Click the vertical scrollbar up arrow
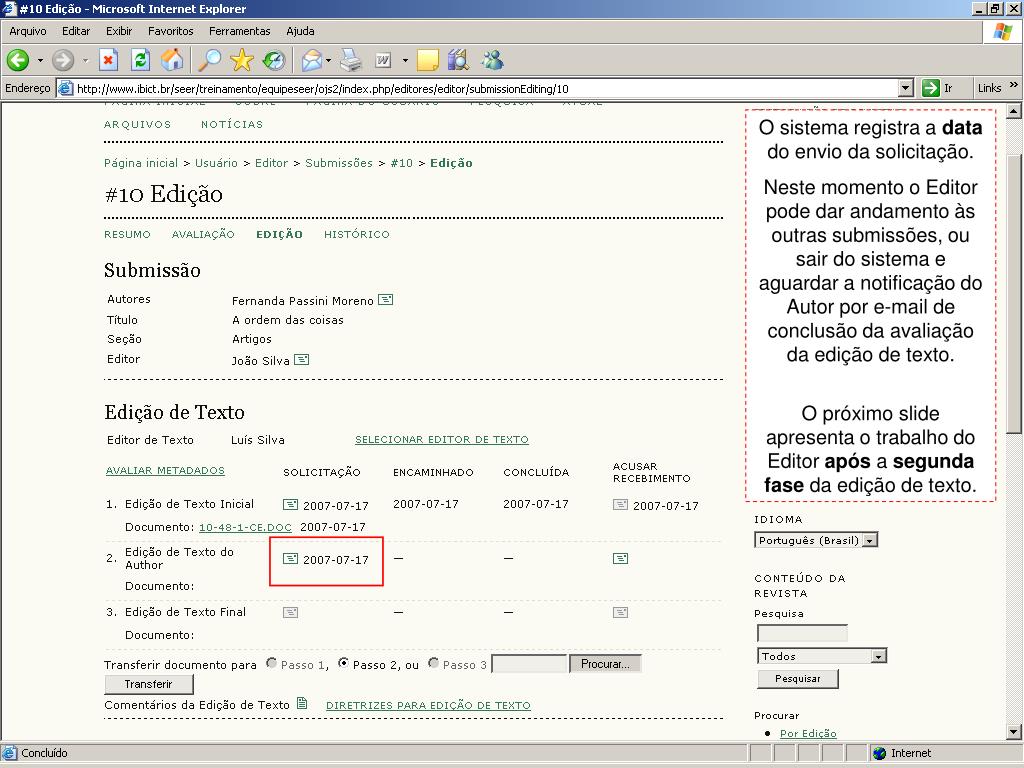This screenshot has height=768, width=1024. click(x=1014, y=110)
